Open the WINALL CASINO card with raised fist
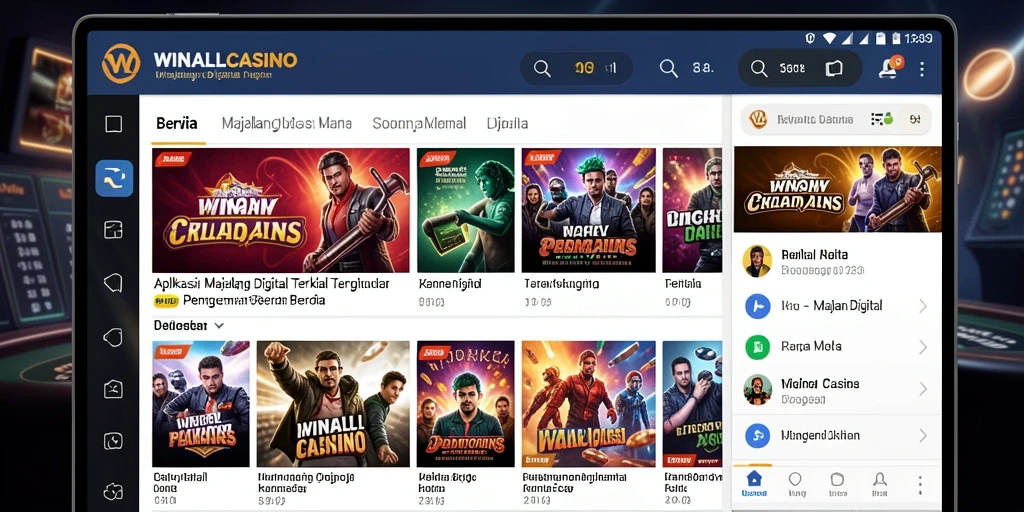This screenshot has width=1024, height=512. (333, 404)
